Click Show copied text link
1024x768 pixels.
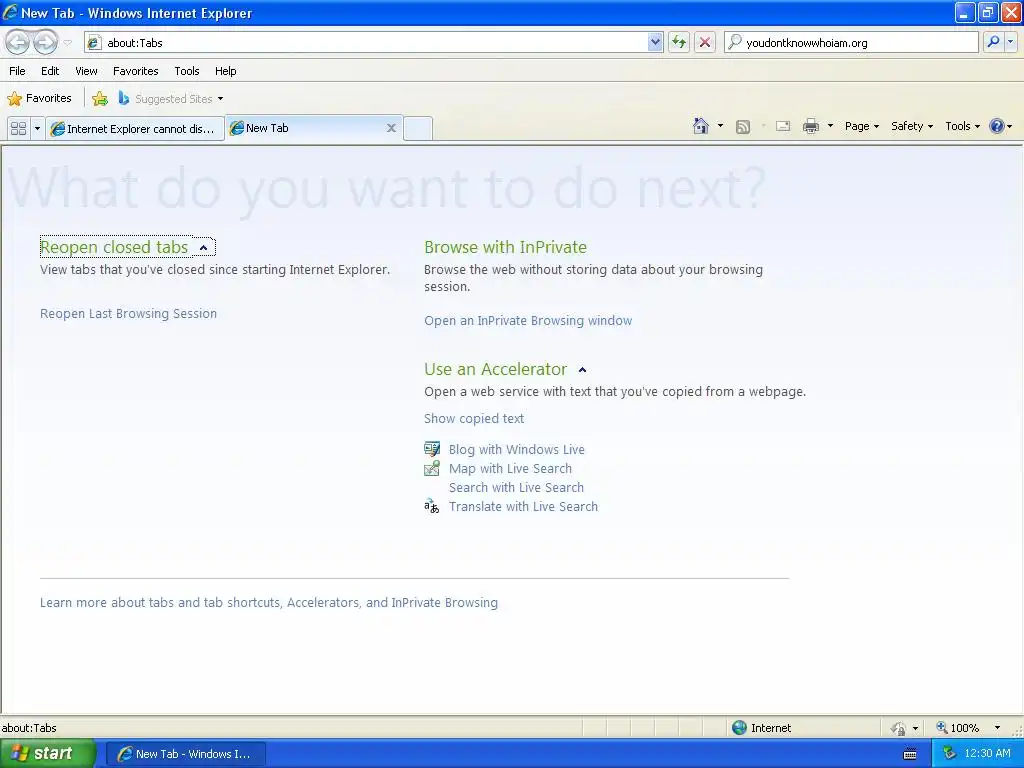click(473, 419)
